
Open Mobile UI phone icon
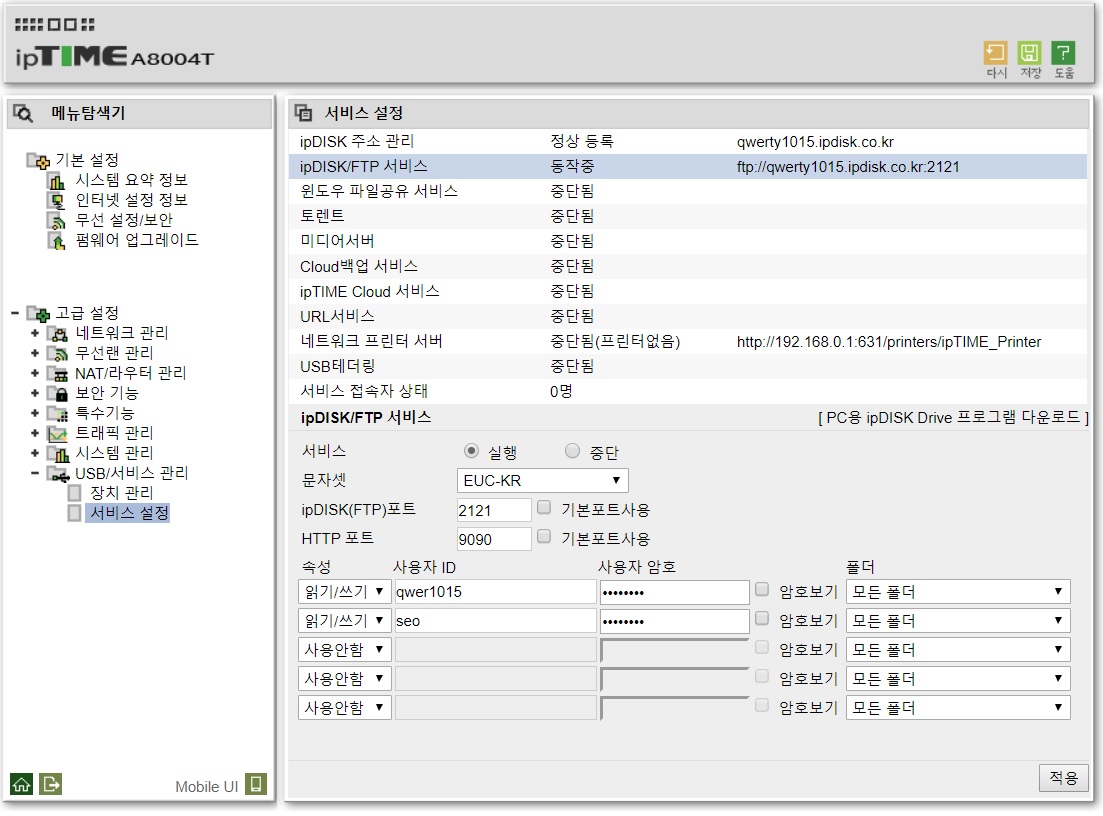click(256, 784)
